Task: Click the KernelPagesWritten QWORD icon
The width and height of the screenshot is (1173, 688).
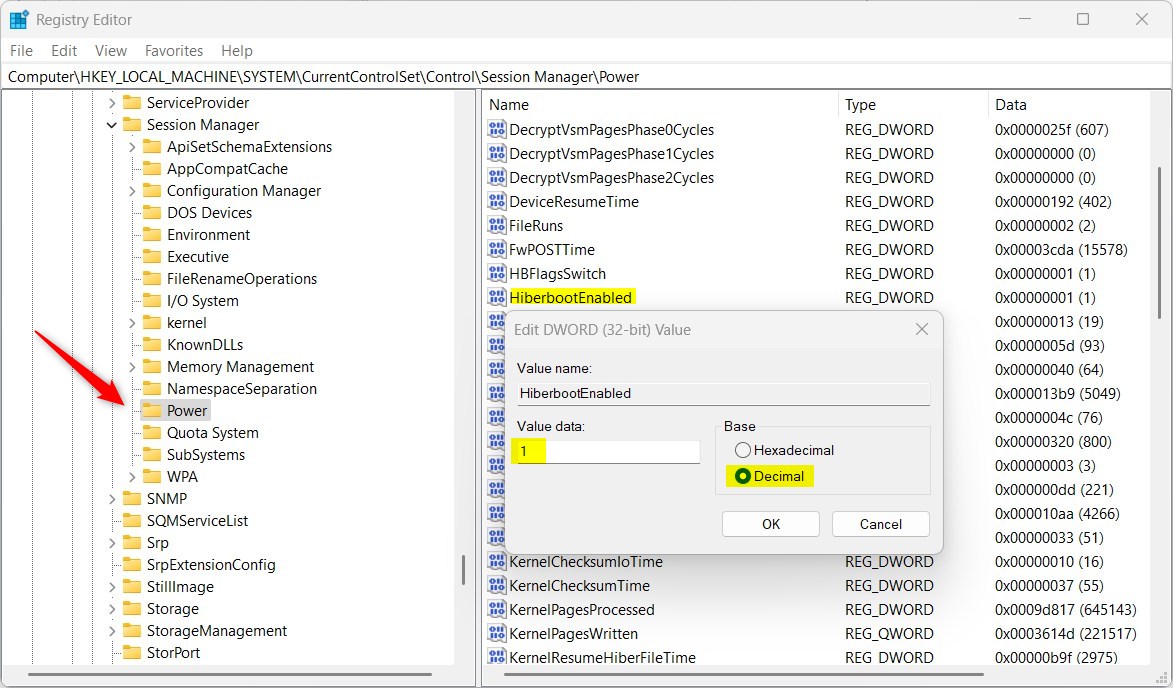Action: pyautogui.click(x=497, y=633)
